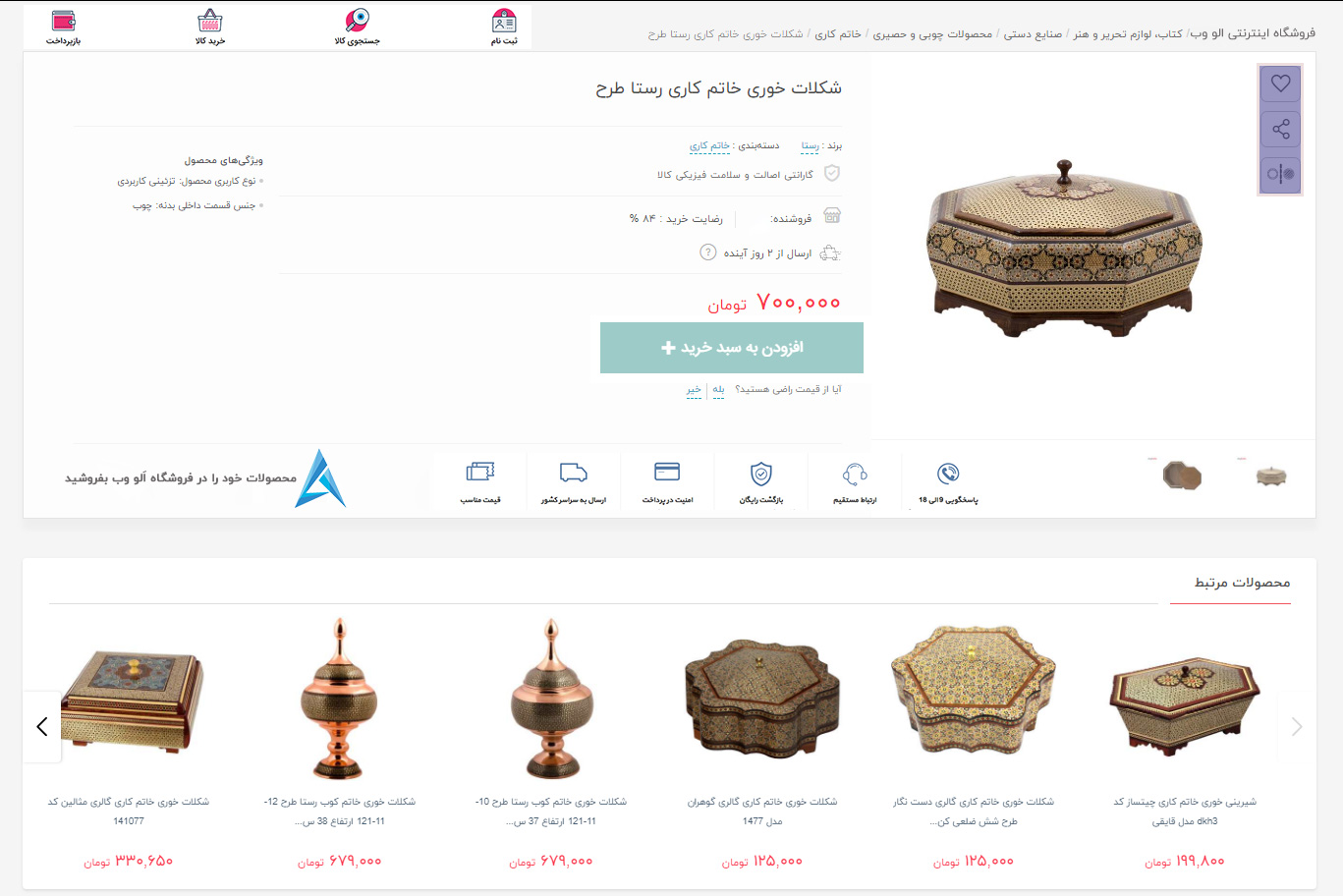Open the رستا brand link
Image resolution: width=1343 pixels, height=896 pixels.
810,145
